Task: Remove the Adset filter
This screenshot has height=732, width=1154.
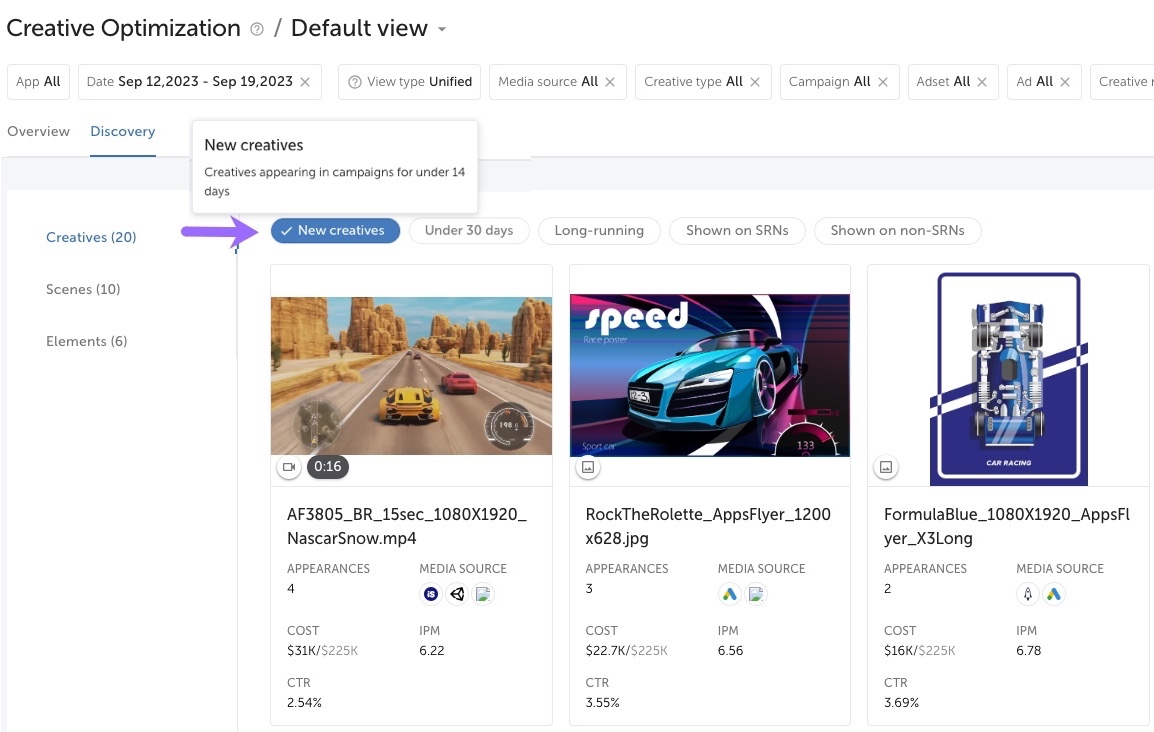Action: [x=982, y=82]
